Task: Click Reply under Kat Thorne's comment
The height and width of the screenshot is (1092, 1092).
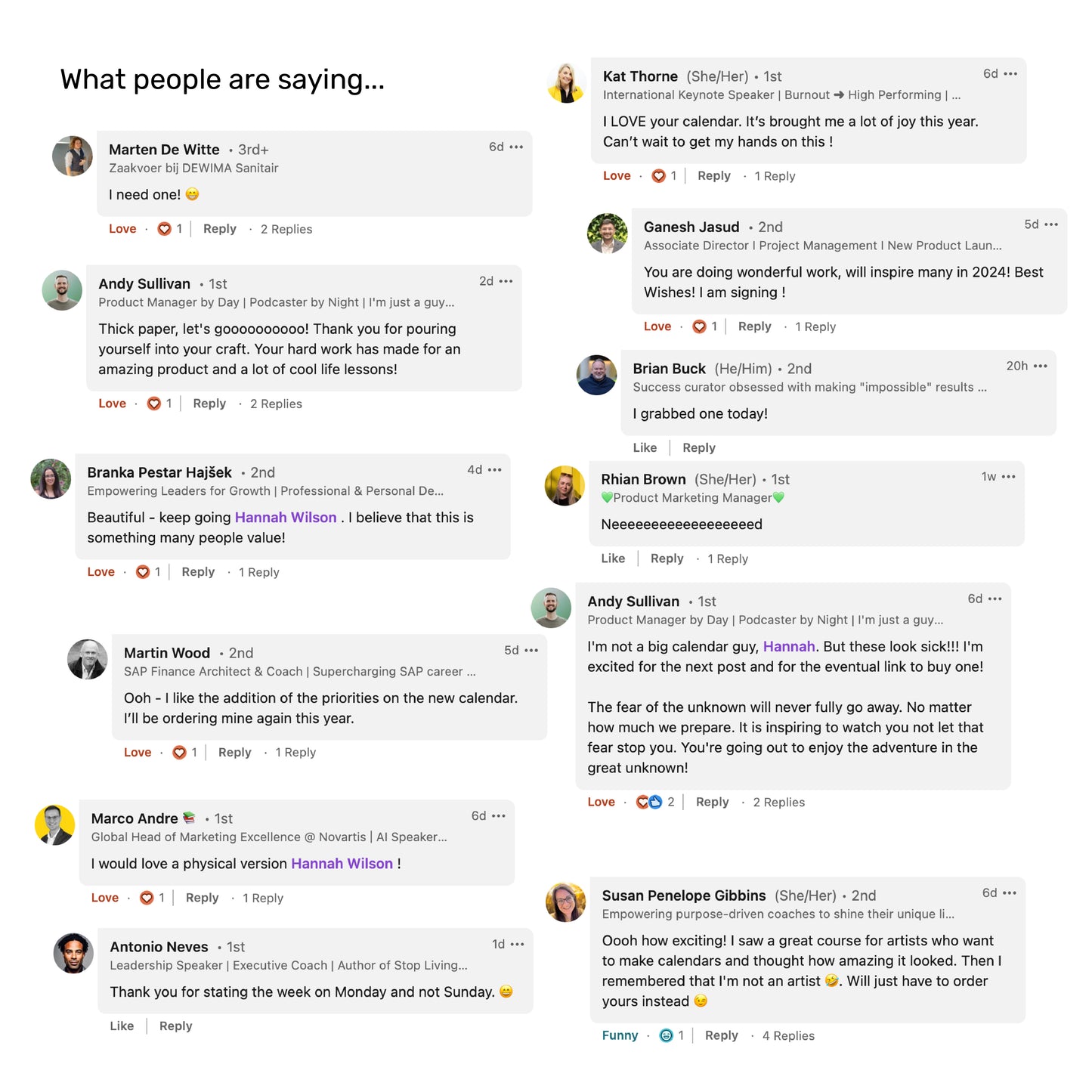Action: click(714, 176)
